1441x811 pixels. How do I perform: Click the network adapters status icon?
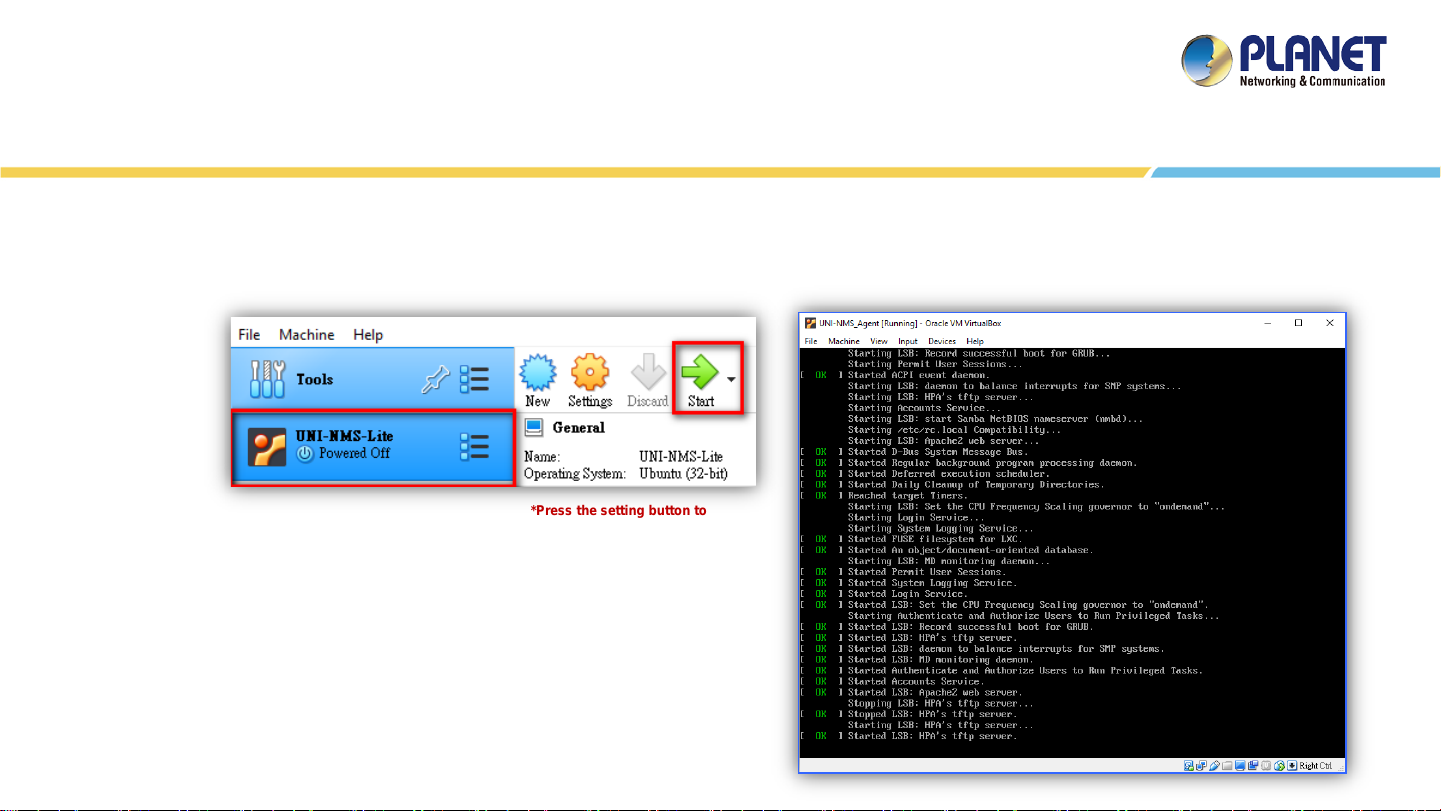pyautogui.click(x=1201, y=765)
